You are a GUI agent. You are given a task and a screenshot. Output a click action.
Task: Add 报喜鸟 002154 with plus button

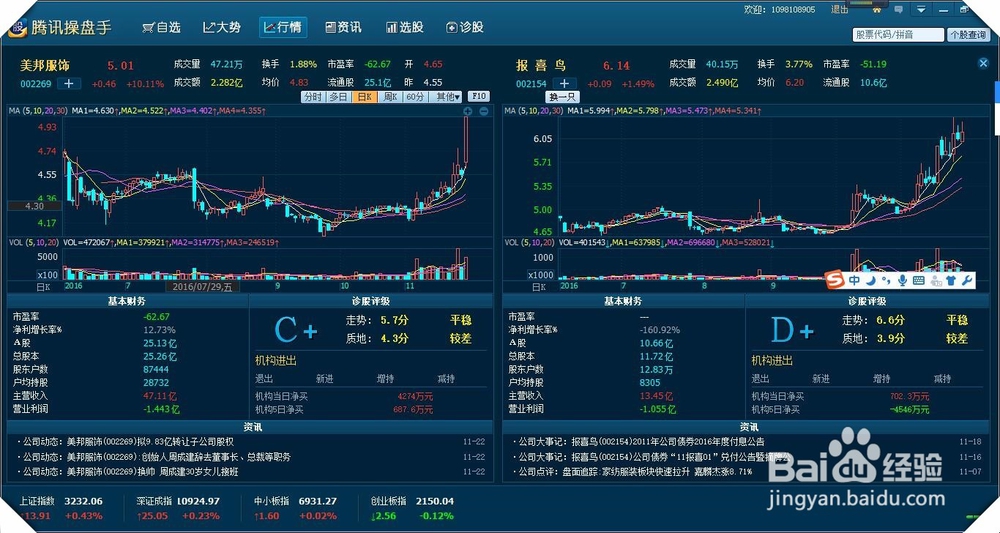pos(564,84)
